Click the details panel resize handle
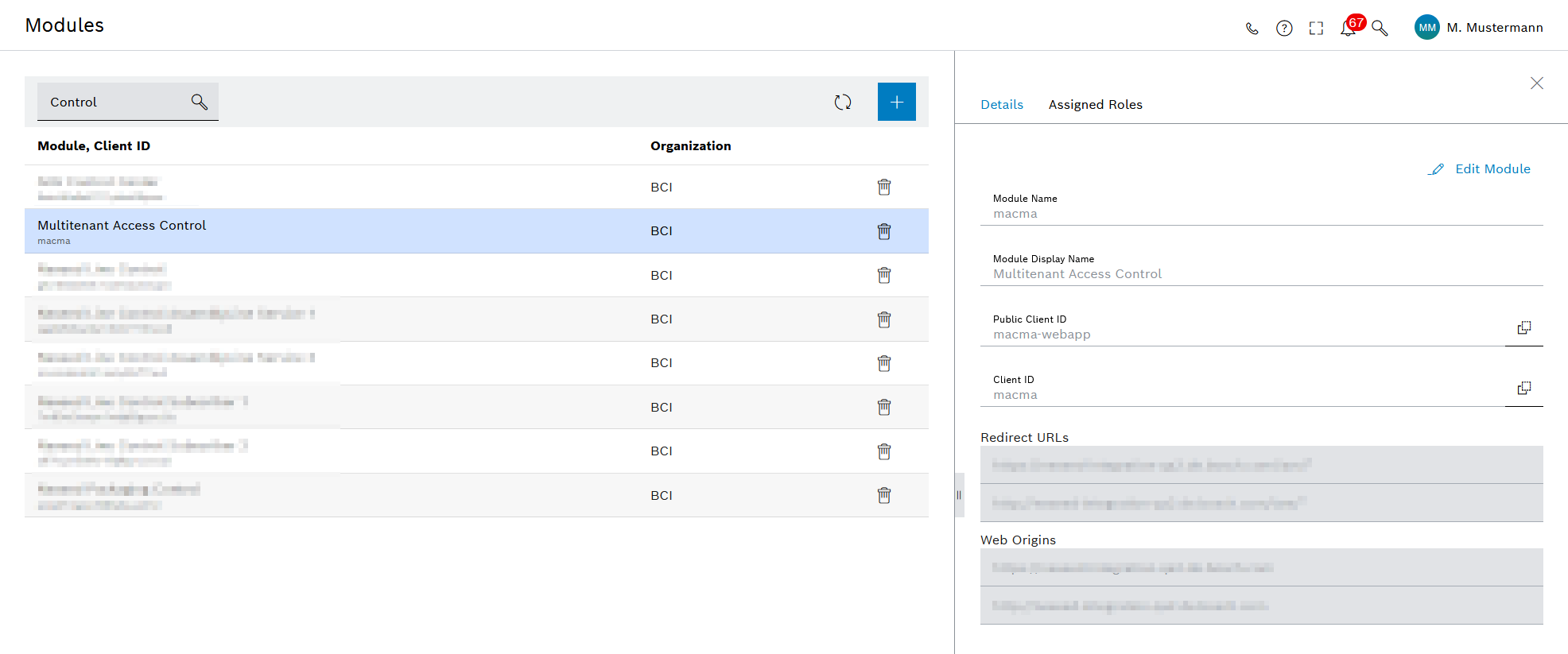Screen dimensions: 1568x654 [x=959, y=495]
